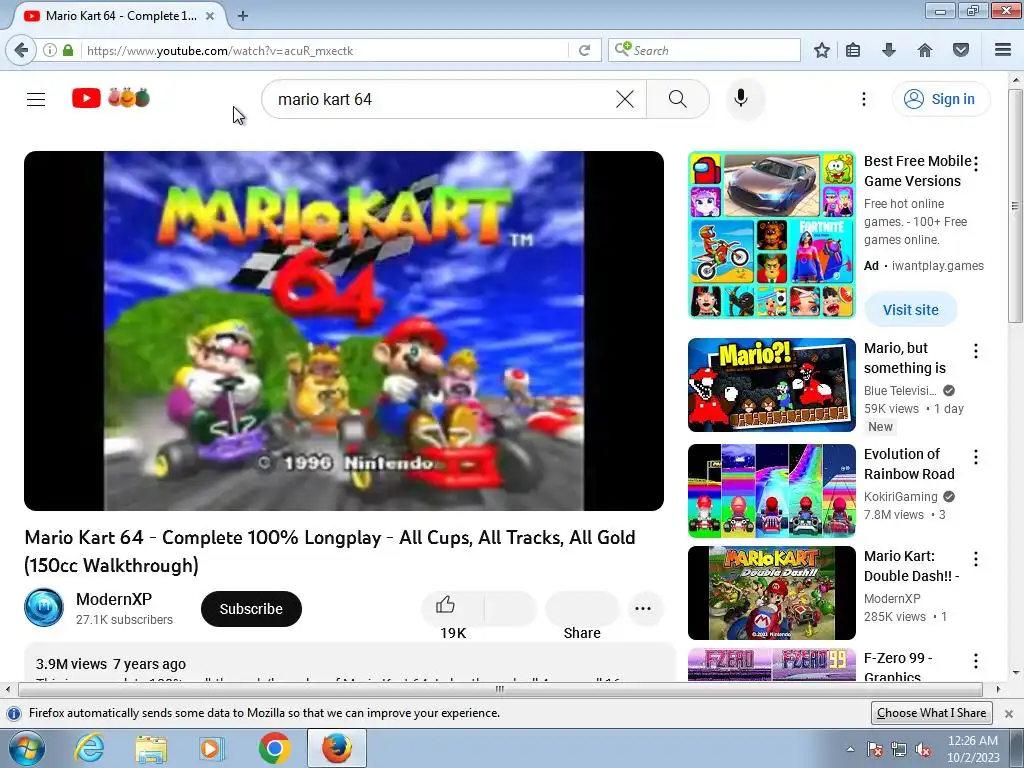Open Evolution of Rainbow Road thumbnail
This screenshot has width=1024, height=768.
(771, 490)
